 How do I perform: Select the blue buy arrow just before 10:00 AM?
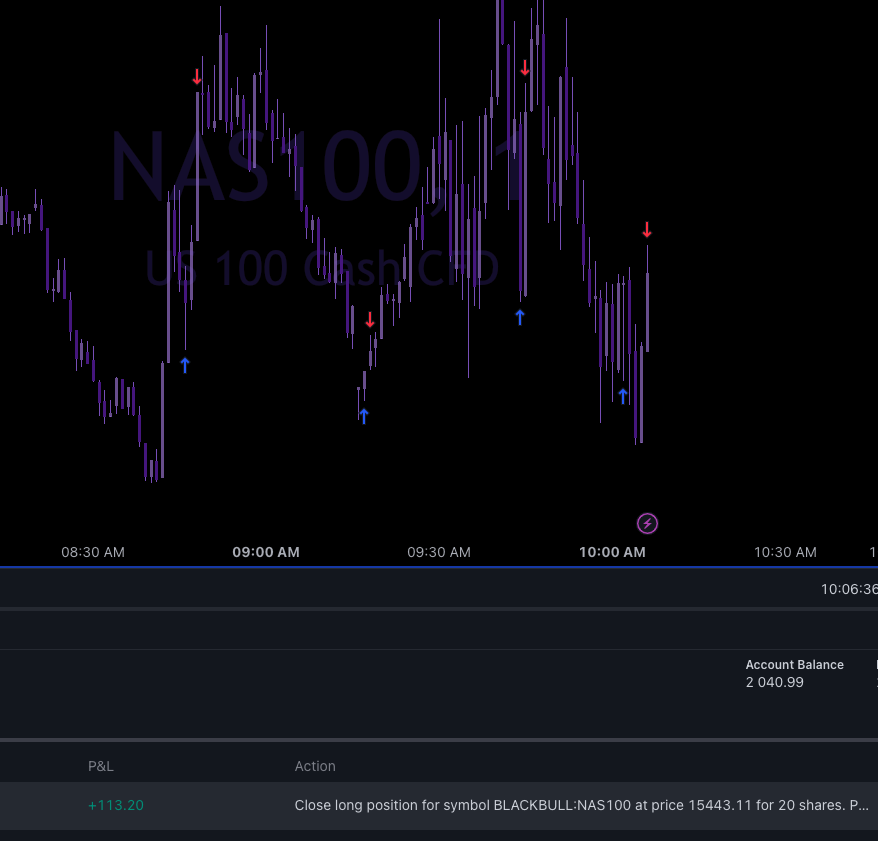pos(519,317)
